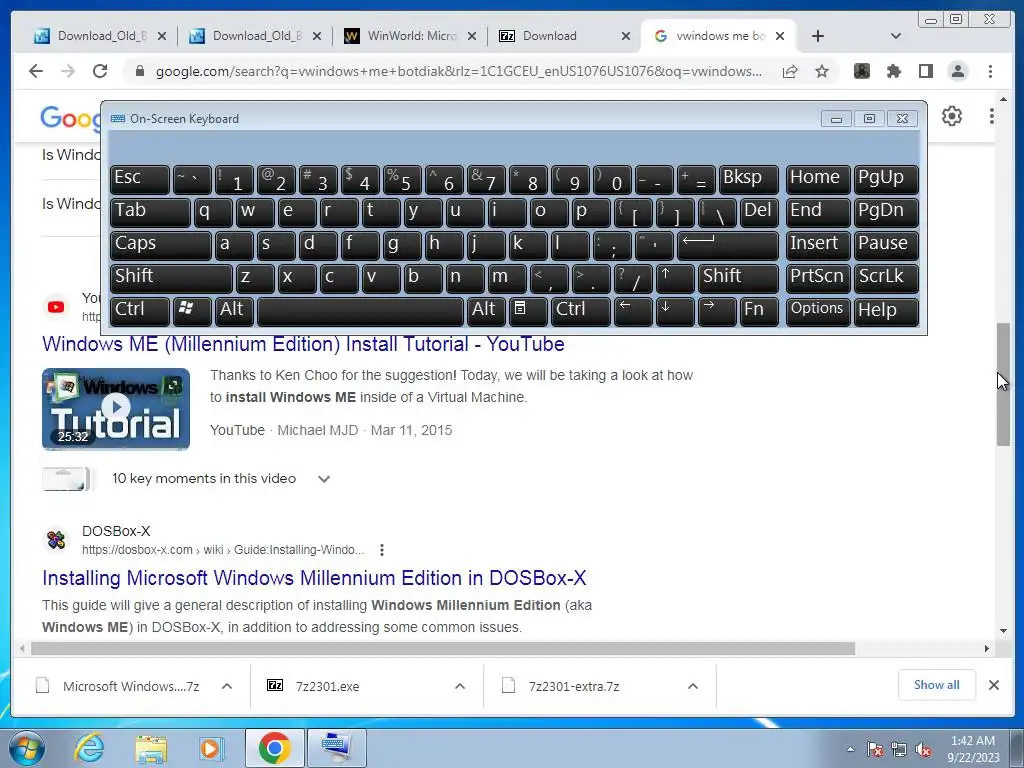Bookmark this page with the star icon

coord(822,71)
